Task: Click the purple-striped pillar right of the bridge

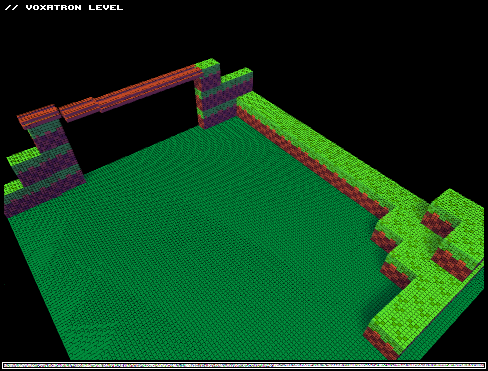Action: [208, 97]
